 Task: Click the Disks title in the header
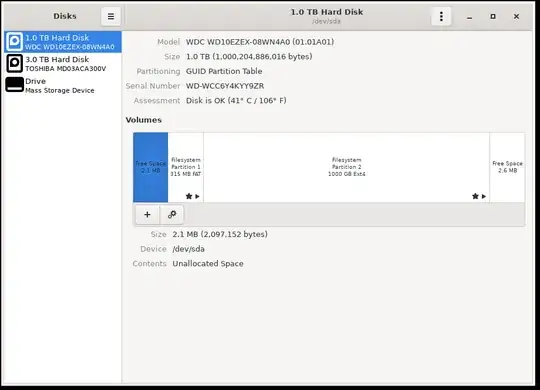tap(65, 16)
